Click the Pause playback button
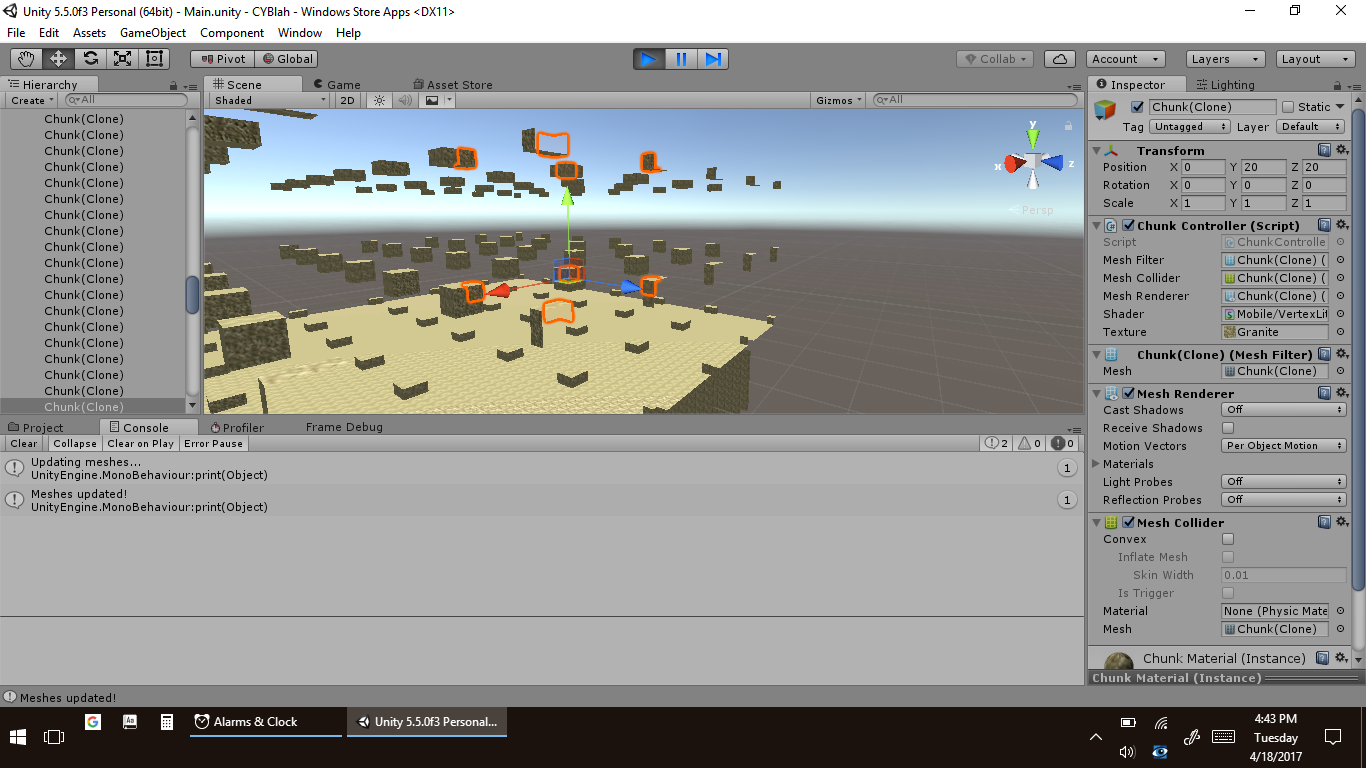Viewport: 1366px width, 768px height. (x=681, y=59)
